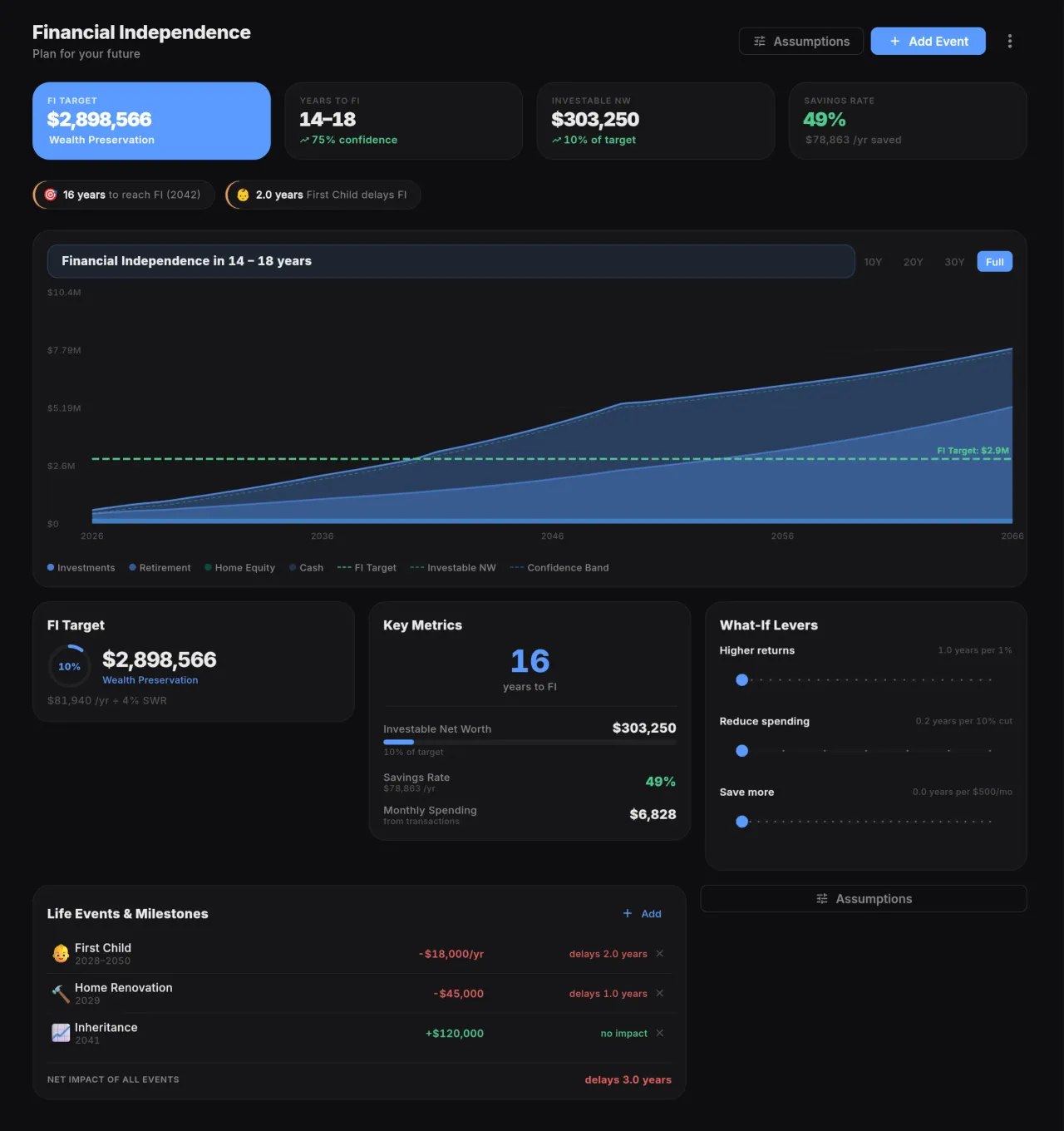Click the 10% progress ring icon
The height and width of the screenshot is (1131, 1064).
tap(69, 666)
